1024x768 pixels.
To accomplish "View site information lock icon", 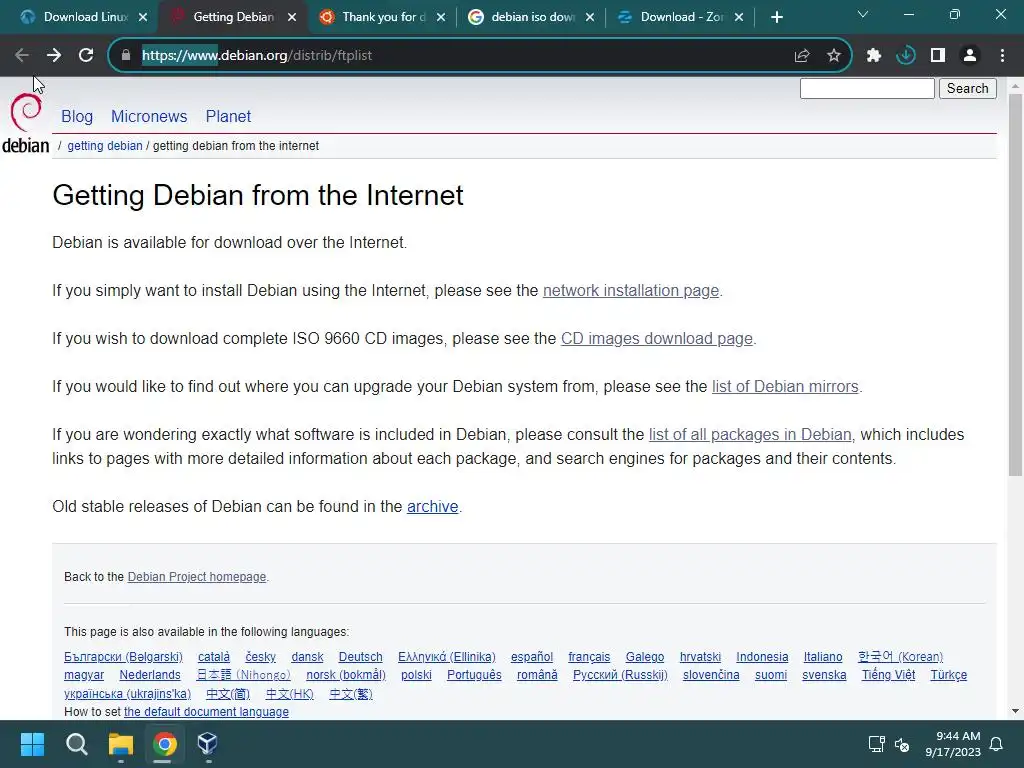I will point(126,56).
